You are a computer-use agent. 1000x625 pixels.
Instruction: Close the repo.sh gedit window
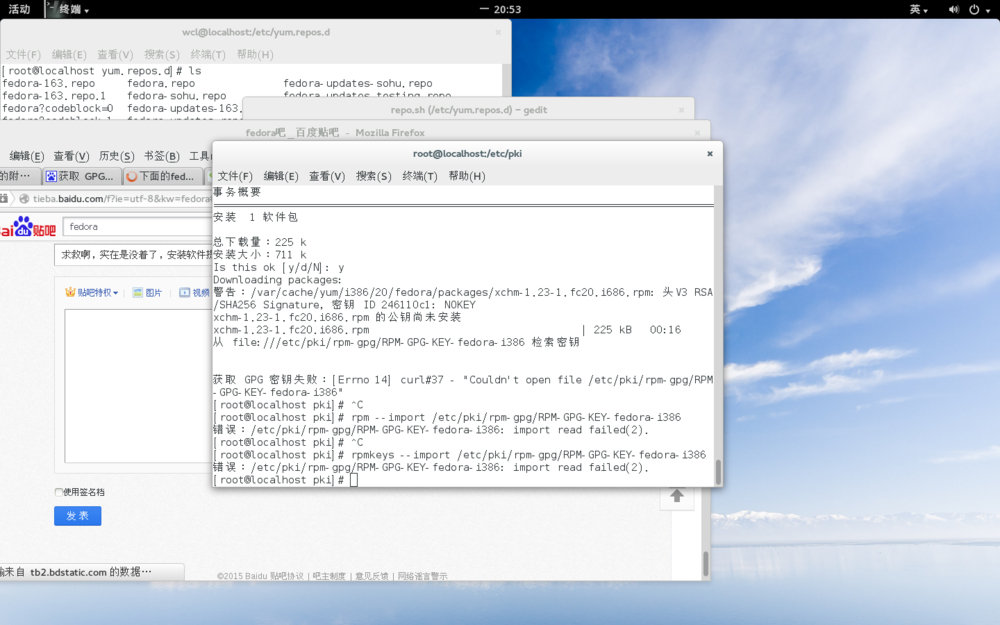(681, 110)
